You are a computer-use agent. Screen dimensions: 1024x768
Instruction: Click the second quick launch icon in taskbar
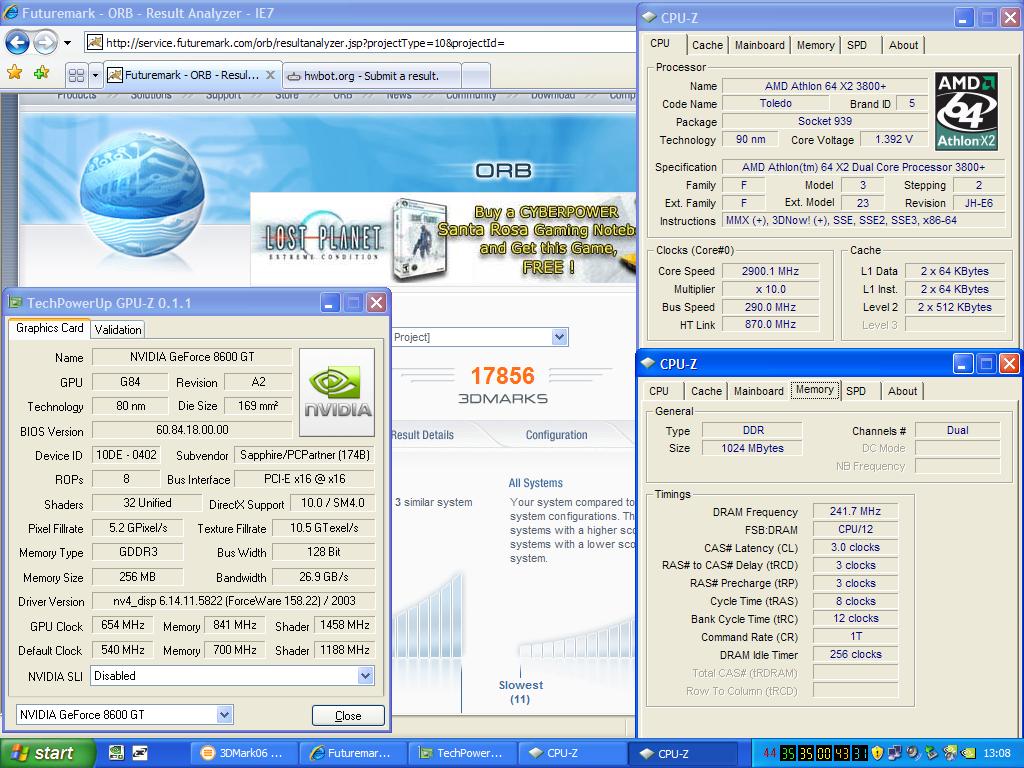[140, 753]
